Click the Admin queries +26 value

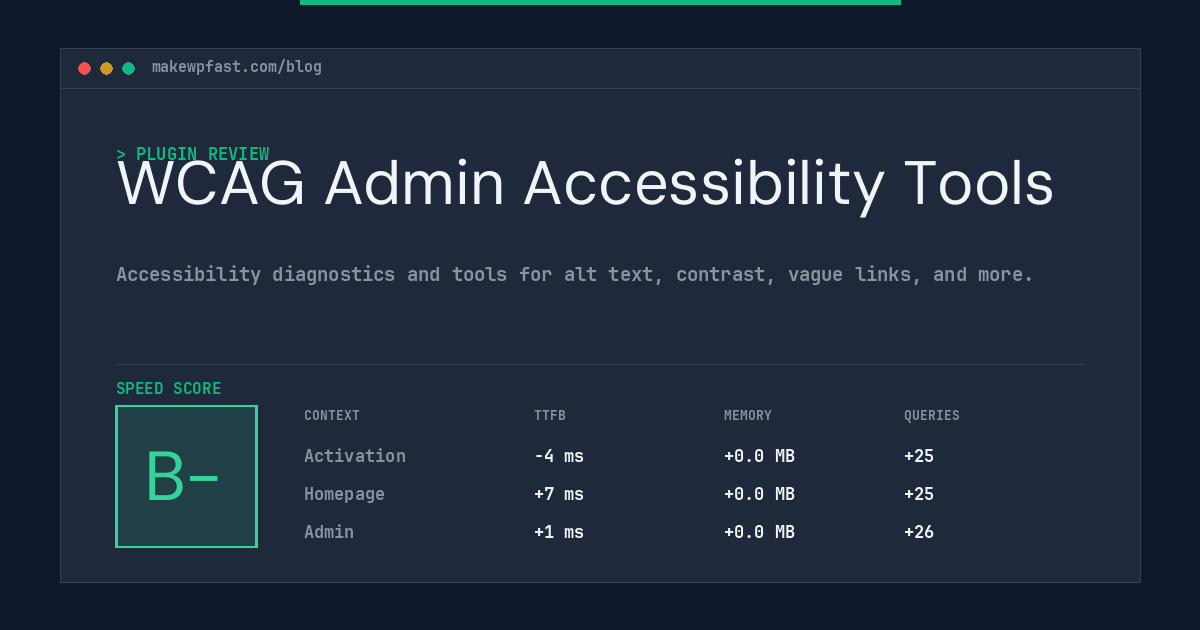(919, 532)
